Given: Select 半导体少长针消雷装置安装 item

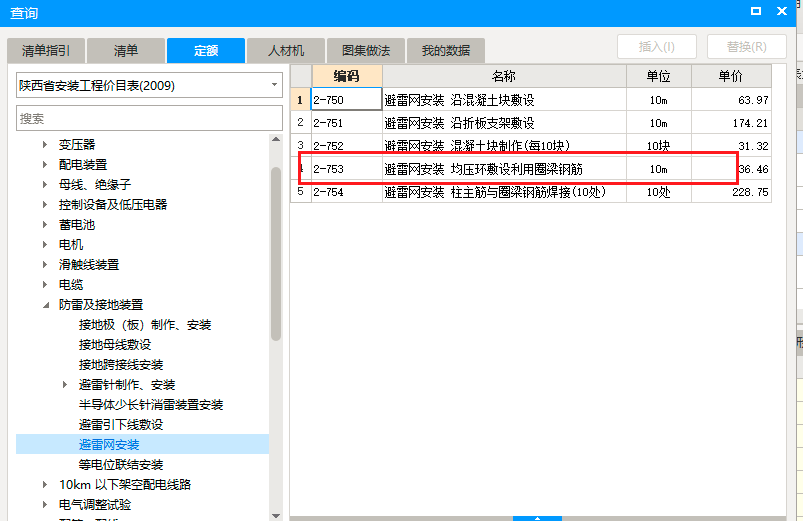Looking at the screenshot, I should click(151, 405).
